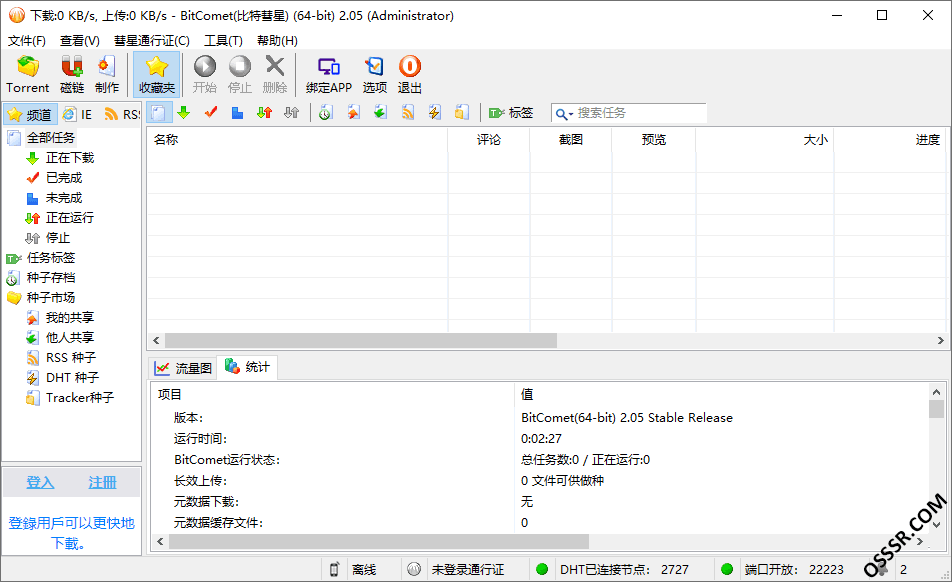This screenshot has width=952, height=582.
Task: Open the Help (帮助) menu
Action: 277,41
